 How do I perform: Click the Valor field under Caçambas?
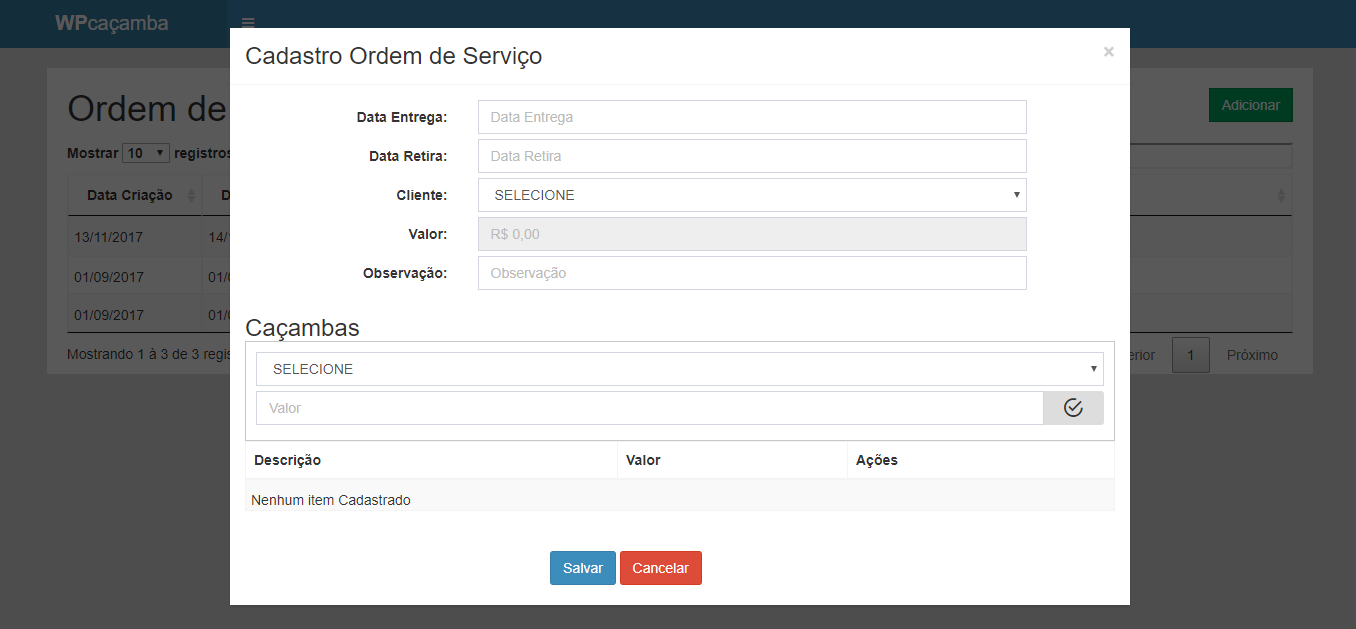tap(649, 408)
